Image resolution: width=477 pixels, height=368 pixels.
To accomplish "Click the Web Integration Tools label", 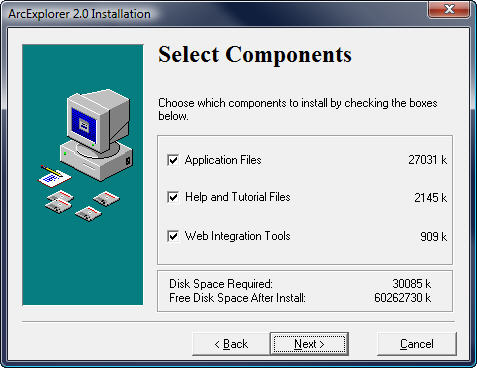I will click(x=238, y=236).
